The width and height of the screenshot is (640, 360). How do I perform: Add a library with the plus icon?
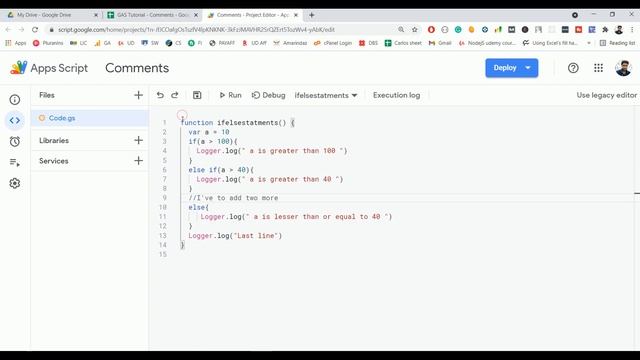tap(138, 140)
